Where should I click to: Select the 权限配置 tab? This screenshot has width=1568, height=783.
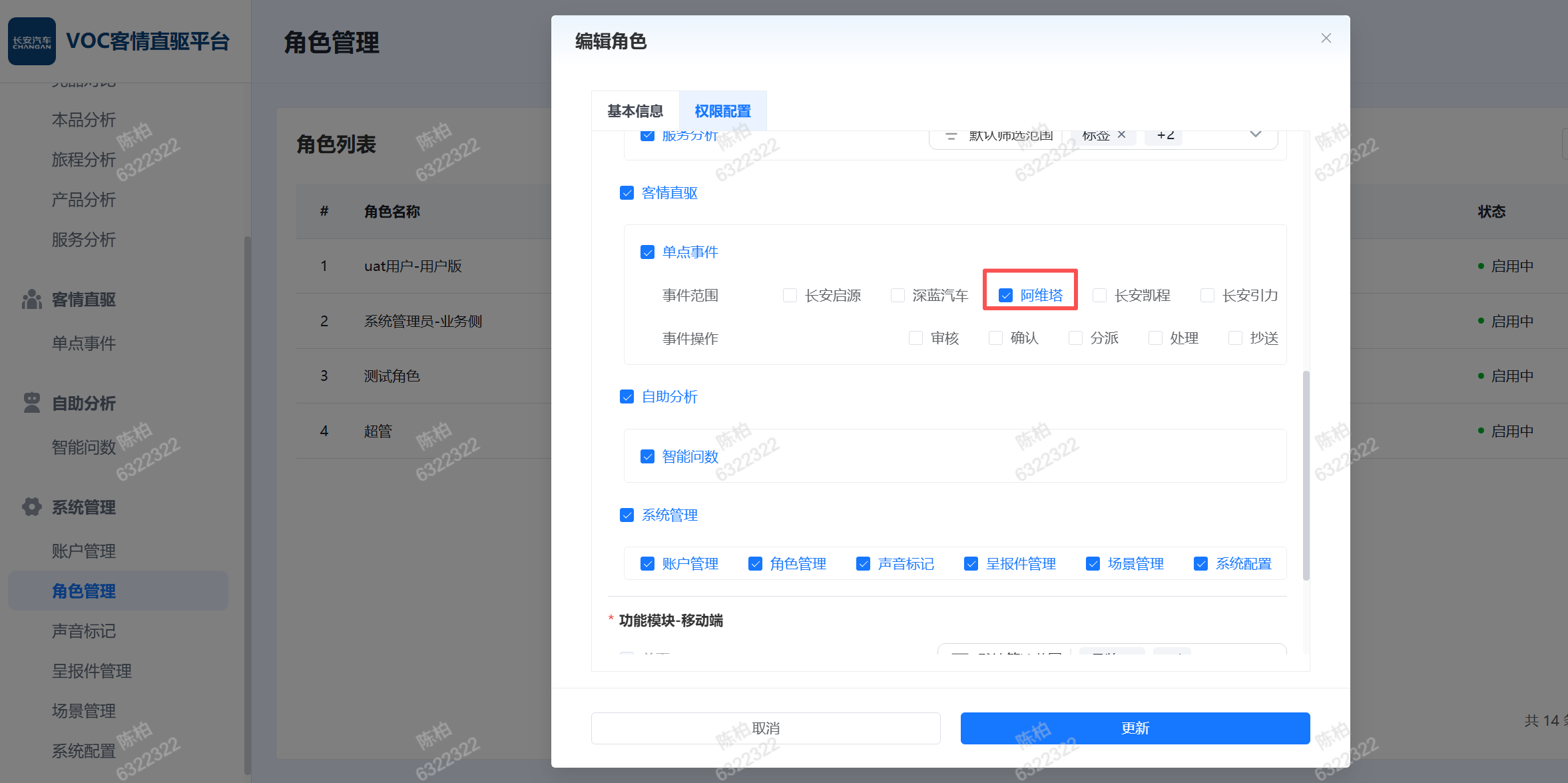point(722,111)
